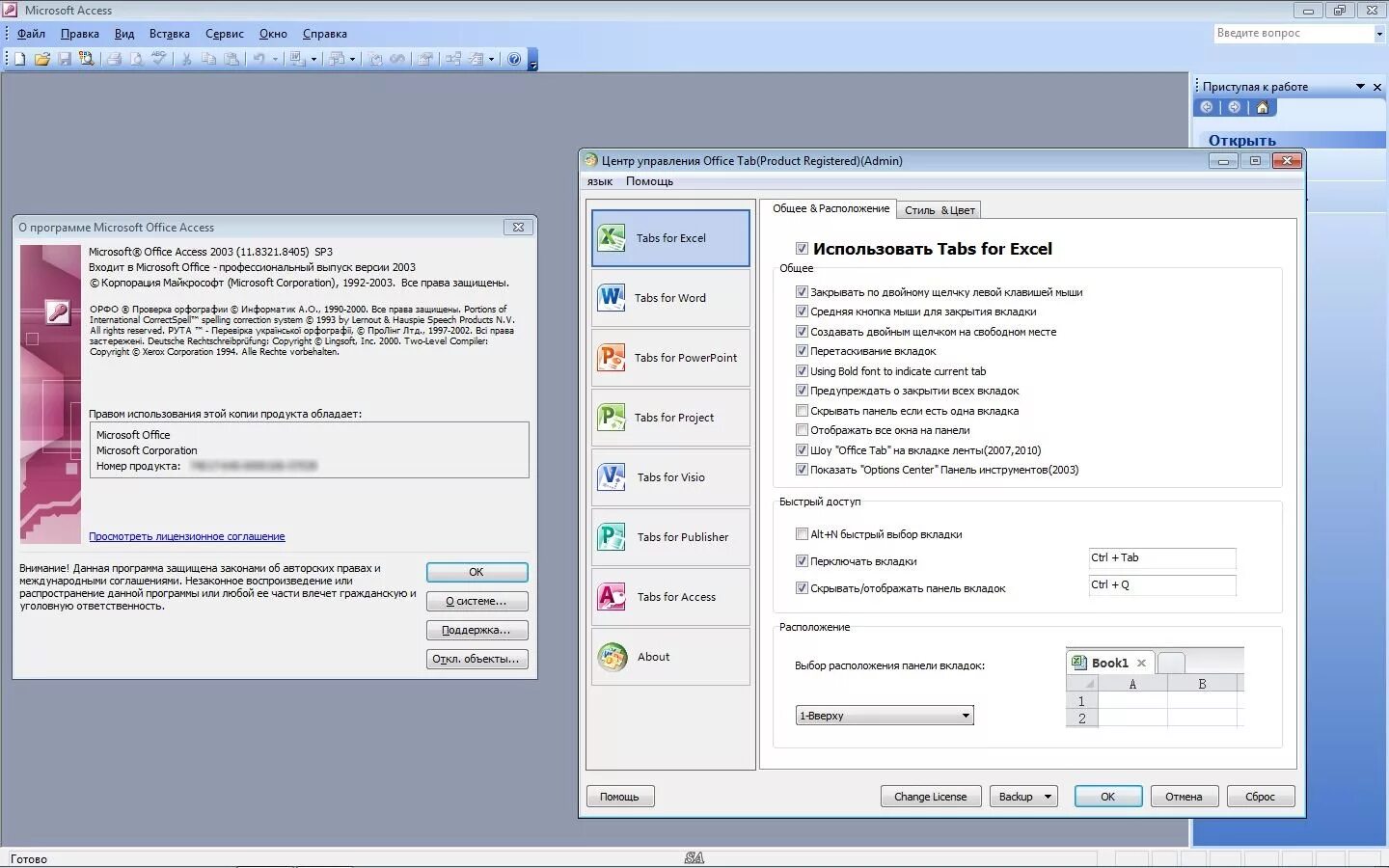Select Tabs for PowerPoint in sidebar
Viewport: 1389px width, 868px height.
[x=670, y=358]
